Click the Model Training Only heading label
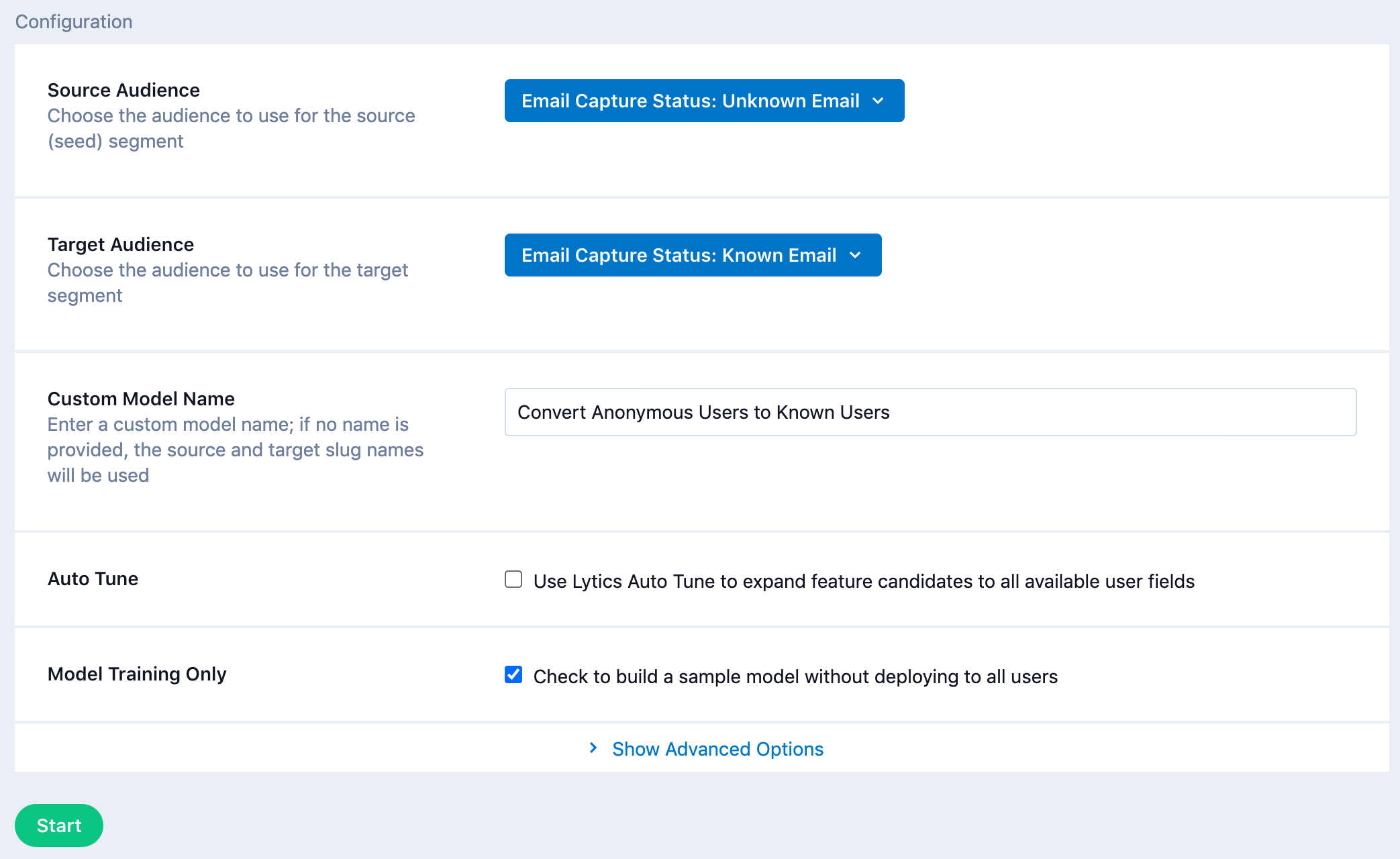Screen dimensions: 1400x859 (x=137, y=674)
